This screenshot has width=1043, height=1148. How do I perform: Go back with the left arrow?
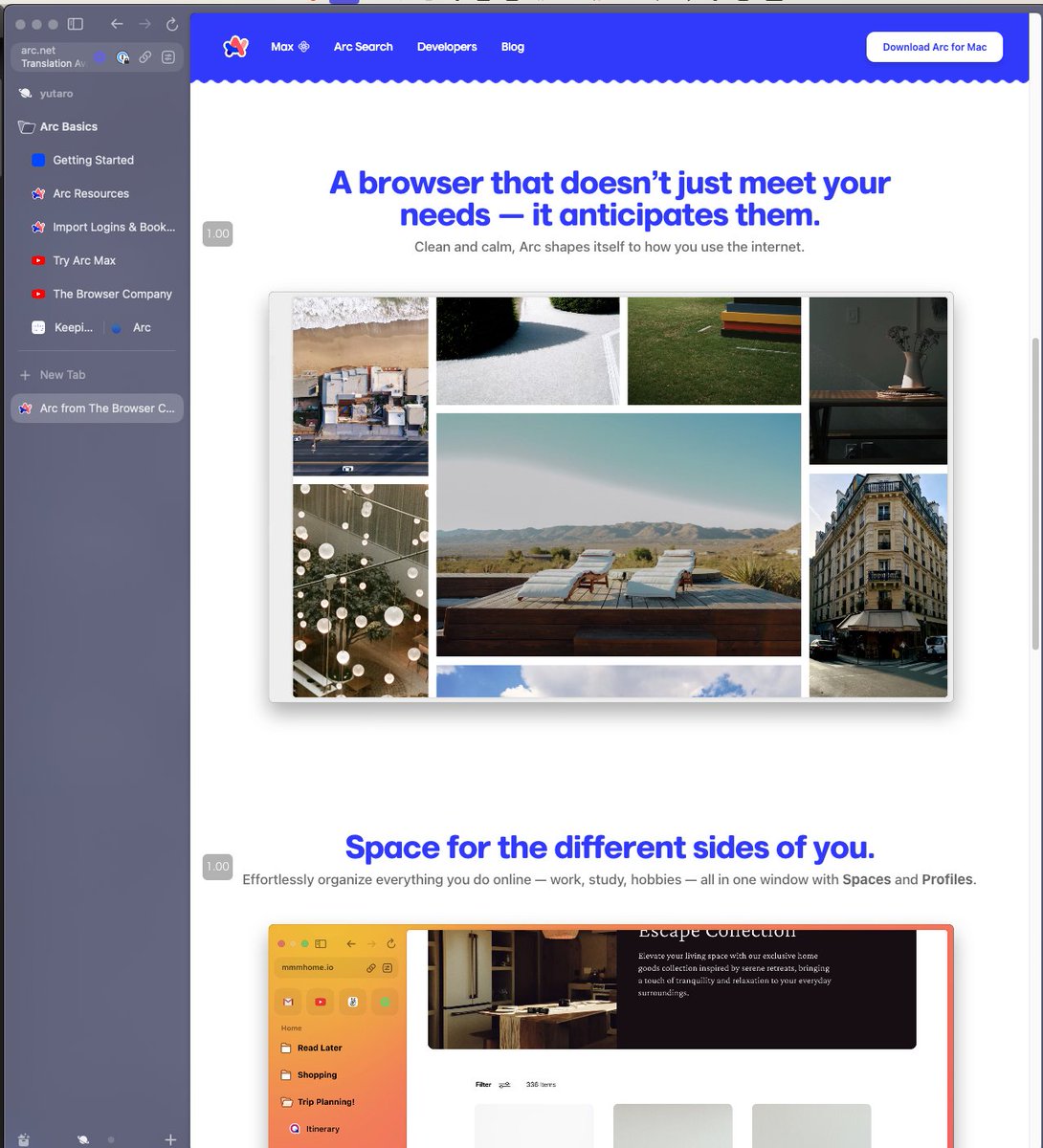coord(117,24)
